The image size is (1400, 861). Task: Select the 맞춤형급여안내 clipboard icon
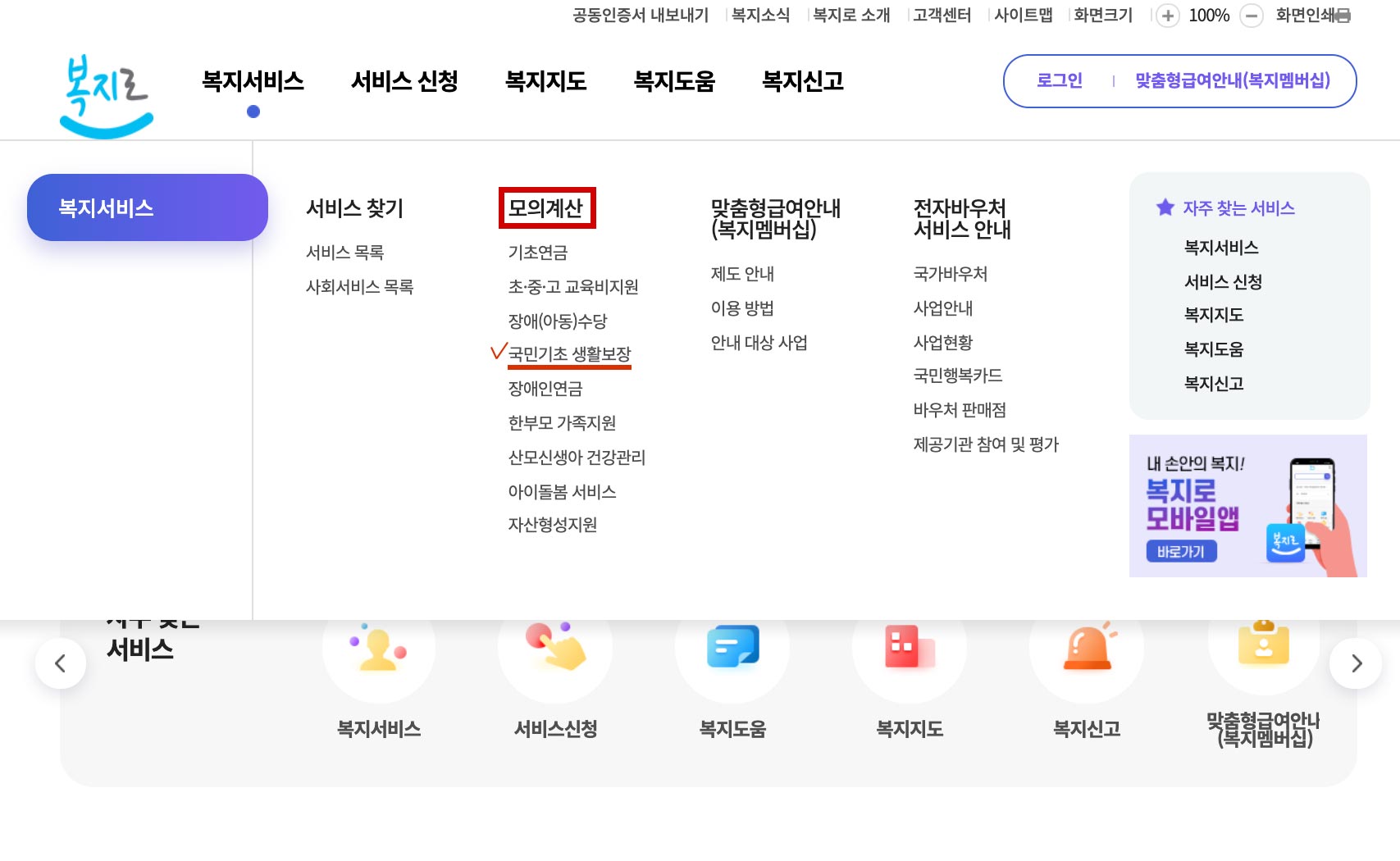[1264, 648]
